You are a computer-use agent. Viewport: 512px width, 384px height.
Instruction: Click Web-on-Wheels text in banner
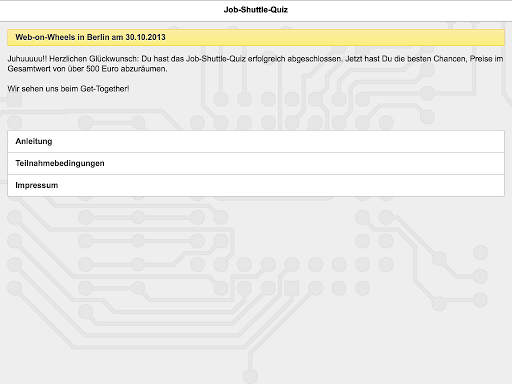(x=45, y=37)
